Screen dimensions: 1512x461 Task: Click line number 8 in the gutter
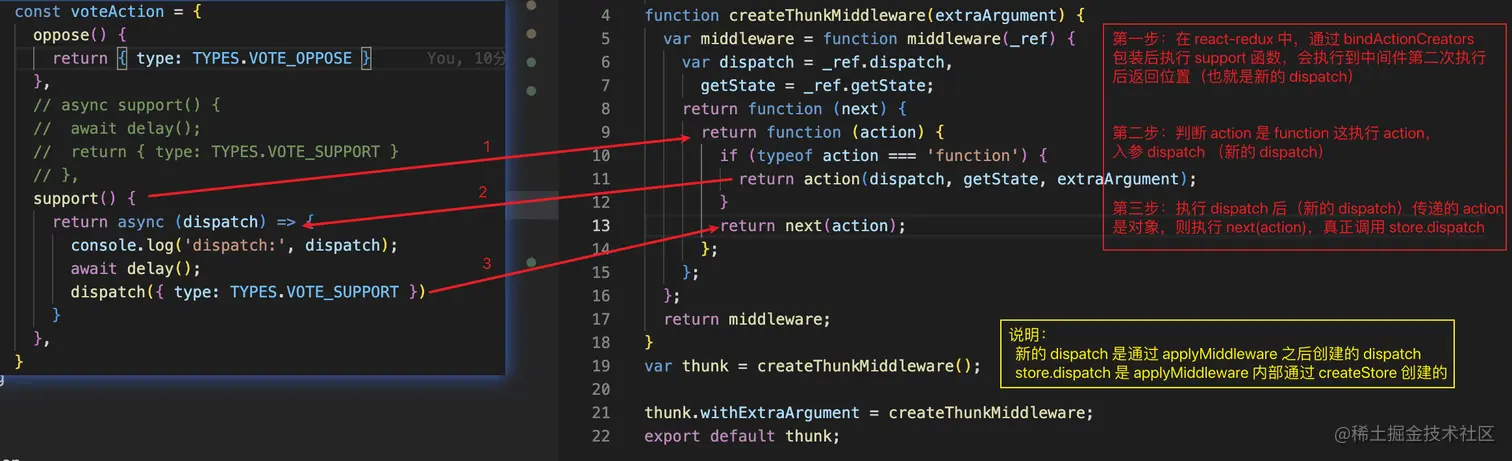tap(604, 108)
